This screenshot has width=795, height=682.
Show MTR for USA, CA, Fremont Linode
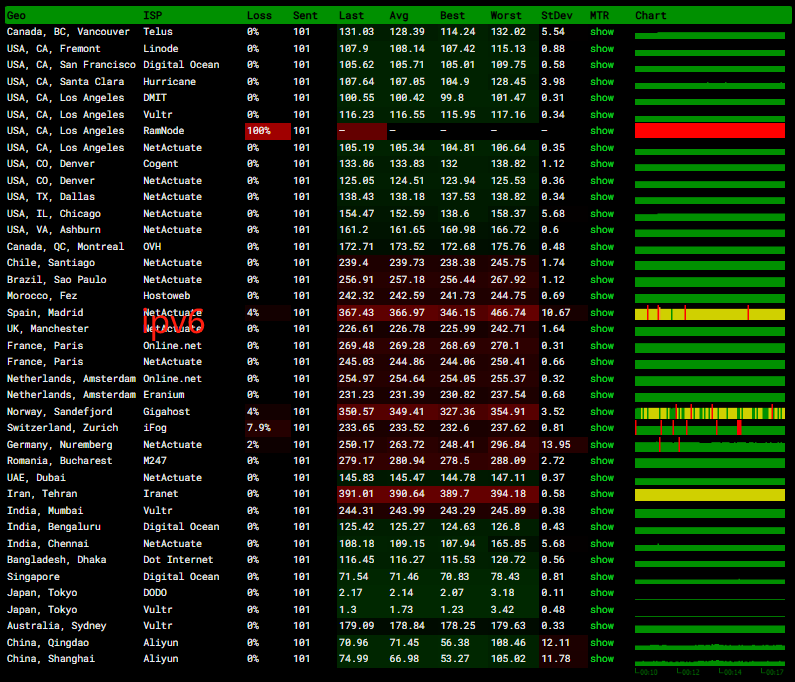pyautogui.click(x=602, y=49)
